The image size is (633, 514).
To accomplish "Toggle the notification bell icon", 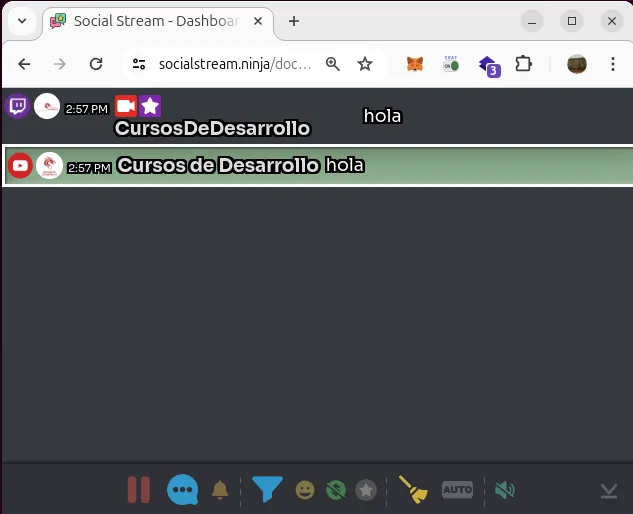I will point(220,490).
